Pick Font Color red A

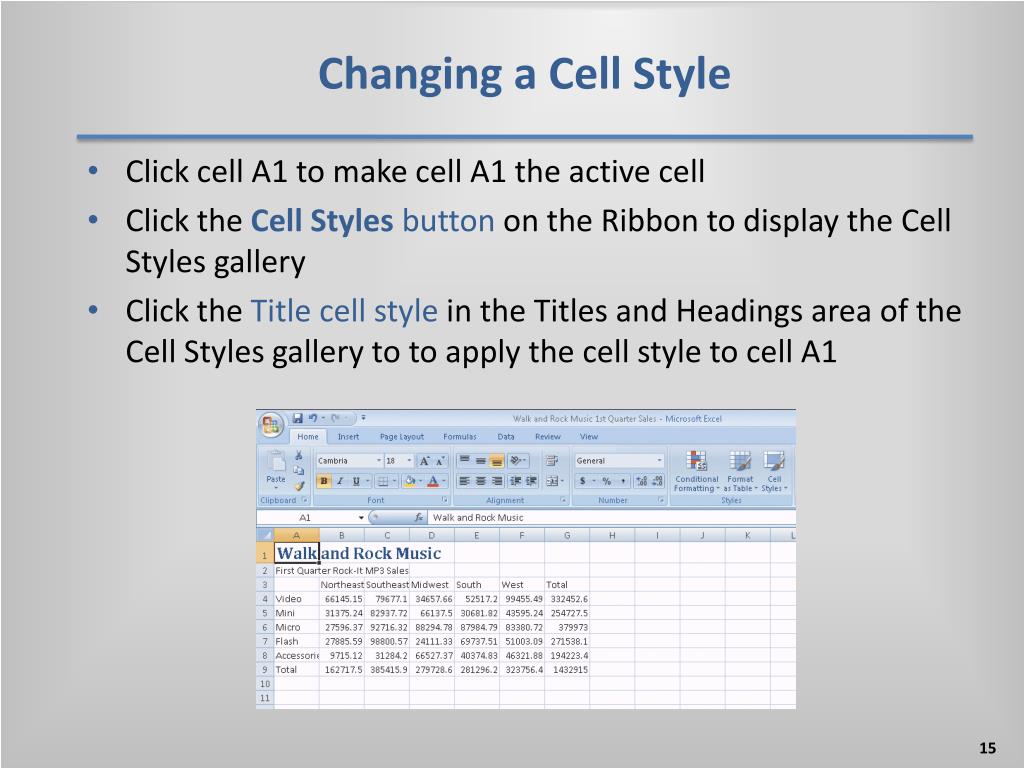(x=433, y=481)
